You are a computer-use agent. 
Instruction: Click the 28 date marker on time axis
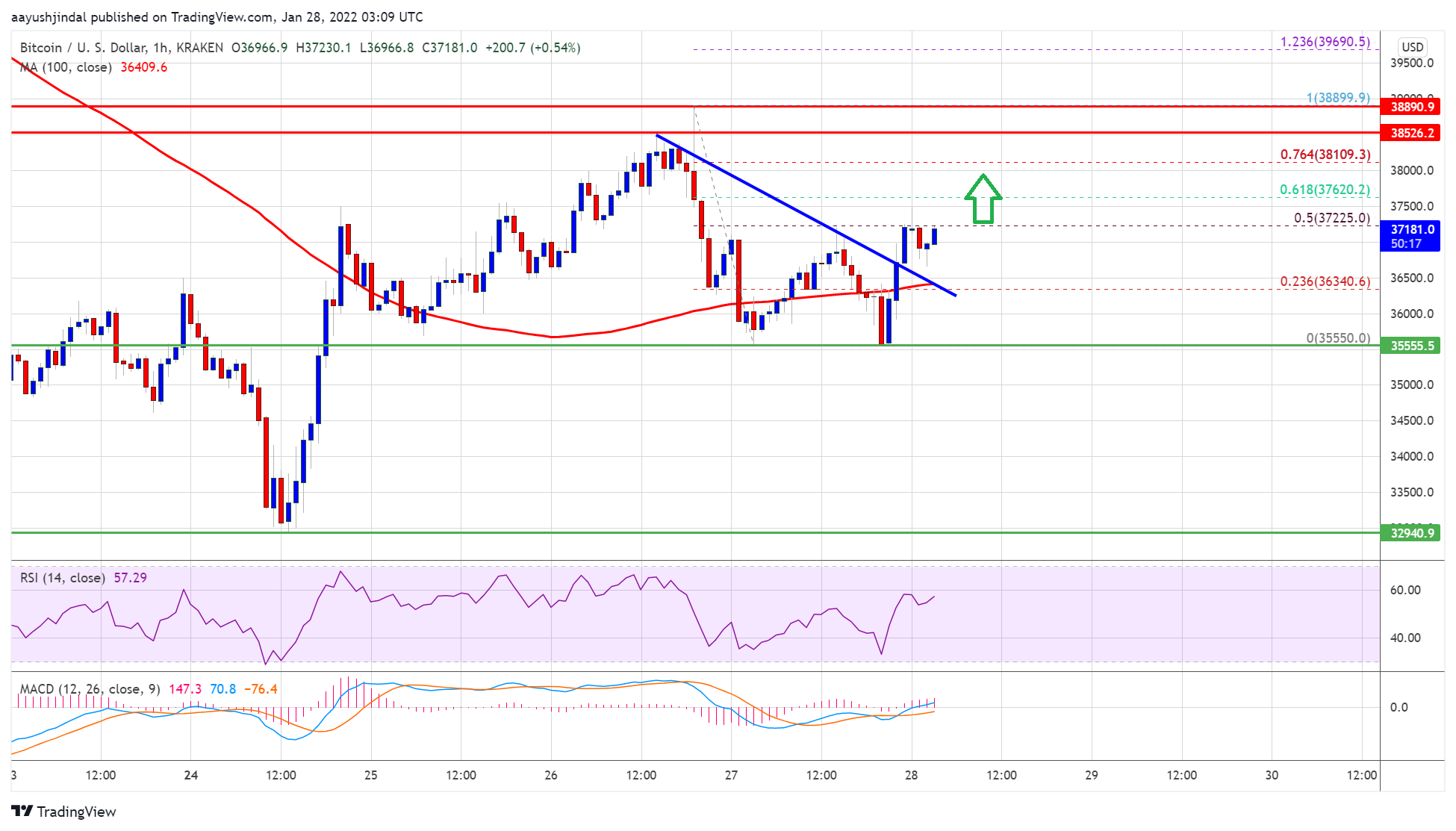[x=911, y=775]
